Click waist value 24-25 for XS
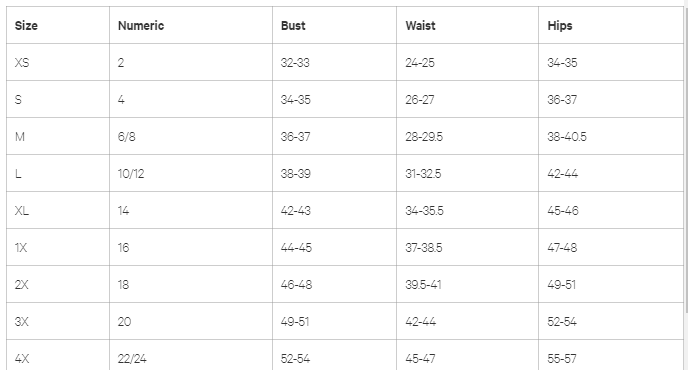 (x=420, y=62)
